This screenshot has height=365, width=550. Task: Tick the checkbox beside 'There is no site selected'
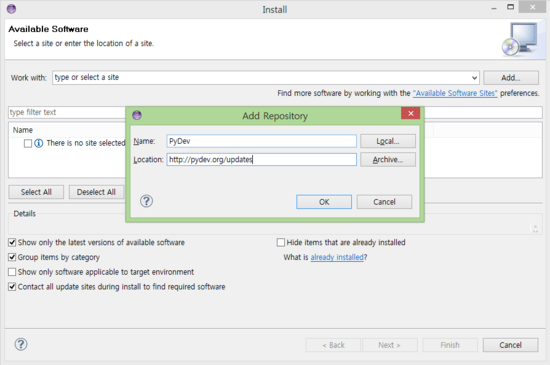[28, 143]
